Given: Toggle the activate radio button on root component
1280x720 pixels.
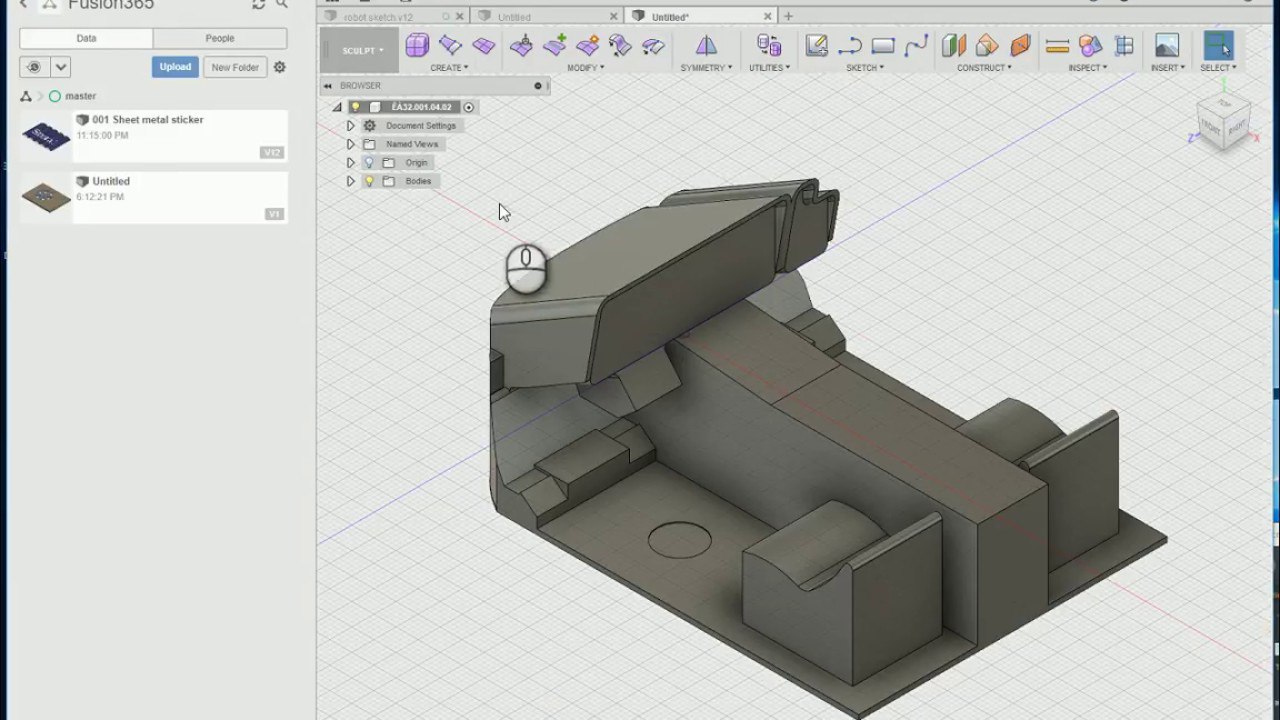Looking at the screenshot, I should 468,107.
